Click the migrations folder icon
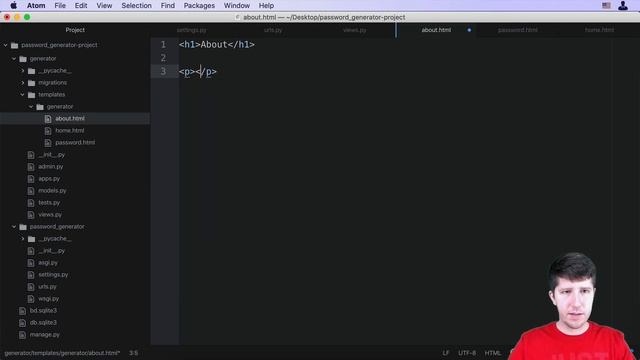The image size is (640, 360). pyautogui.click(x=31, y=83)
